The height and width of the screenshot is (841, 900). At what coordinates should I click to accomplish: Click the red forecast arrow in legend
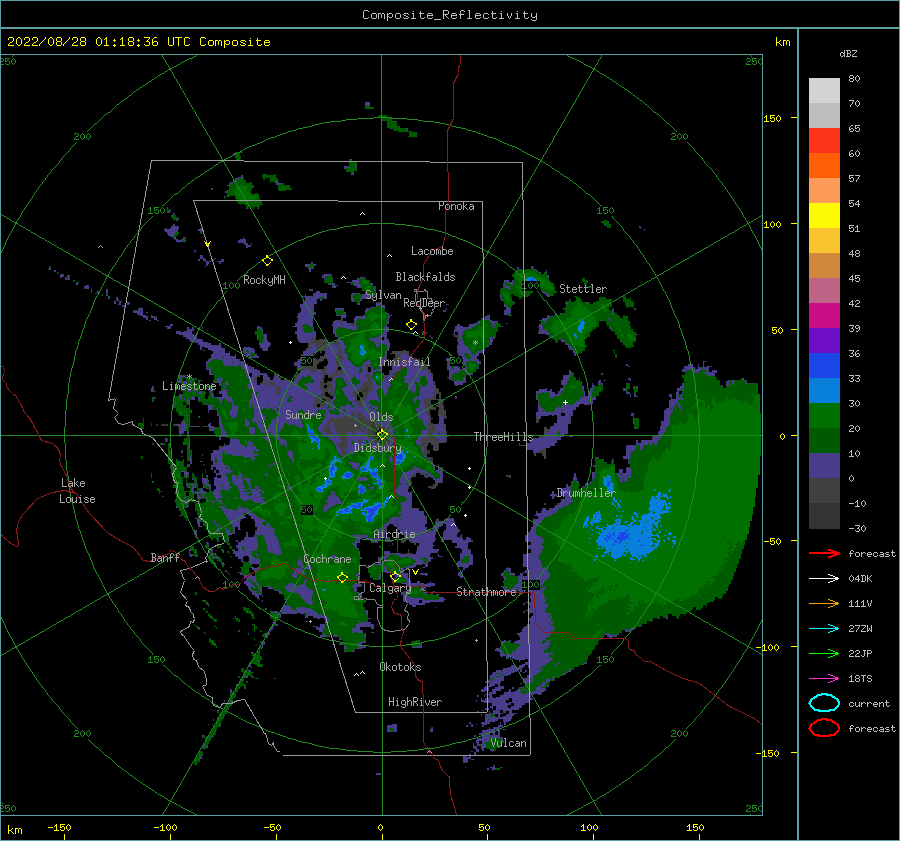coord(824,553)
